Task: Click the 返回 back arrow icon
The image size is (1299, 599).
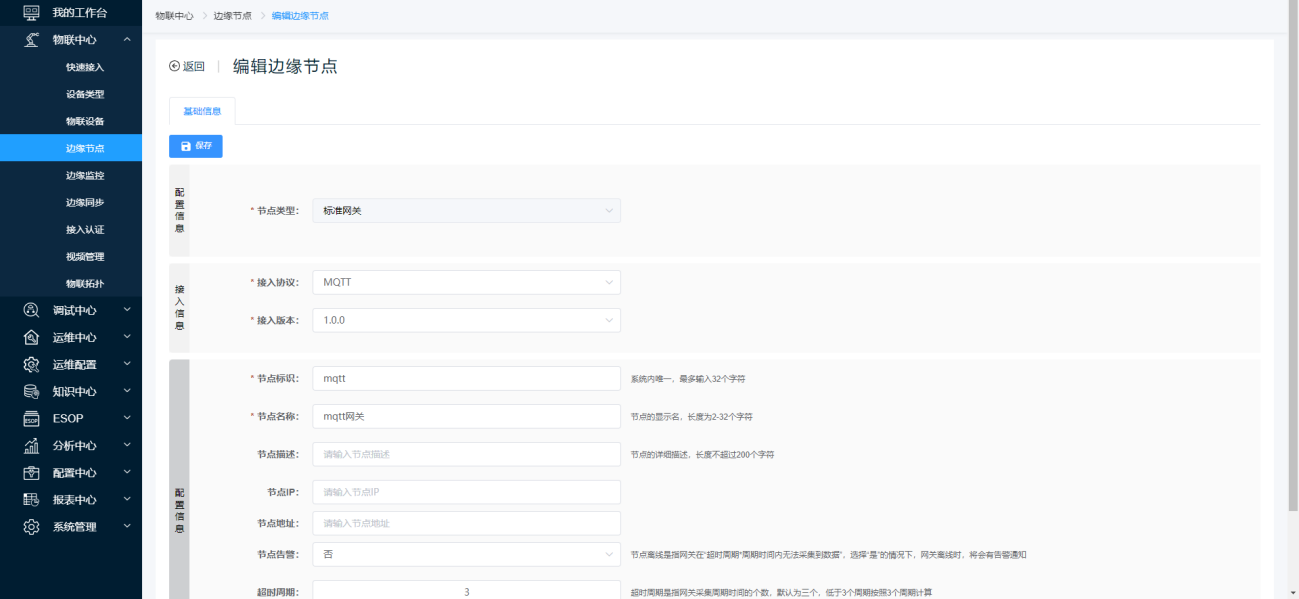Action: coord(175,66)
